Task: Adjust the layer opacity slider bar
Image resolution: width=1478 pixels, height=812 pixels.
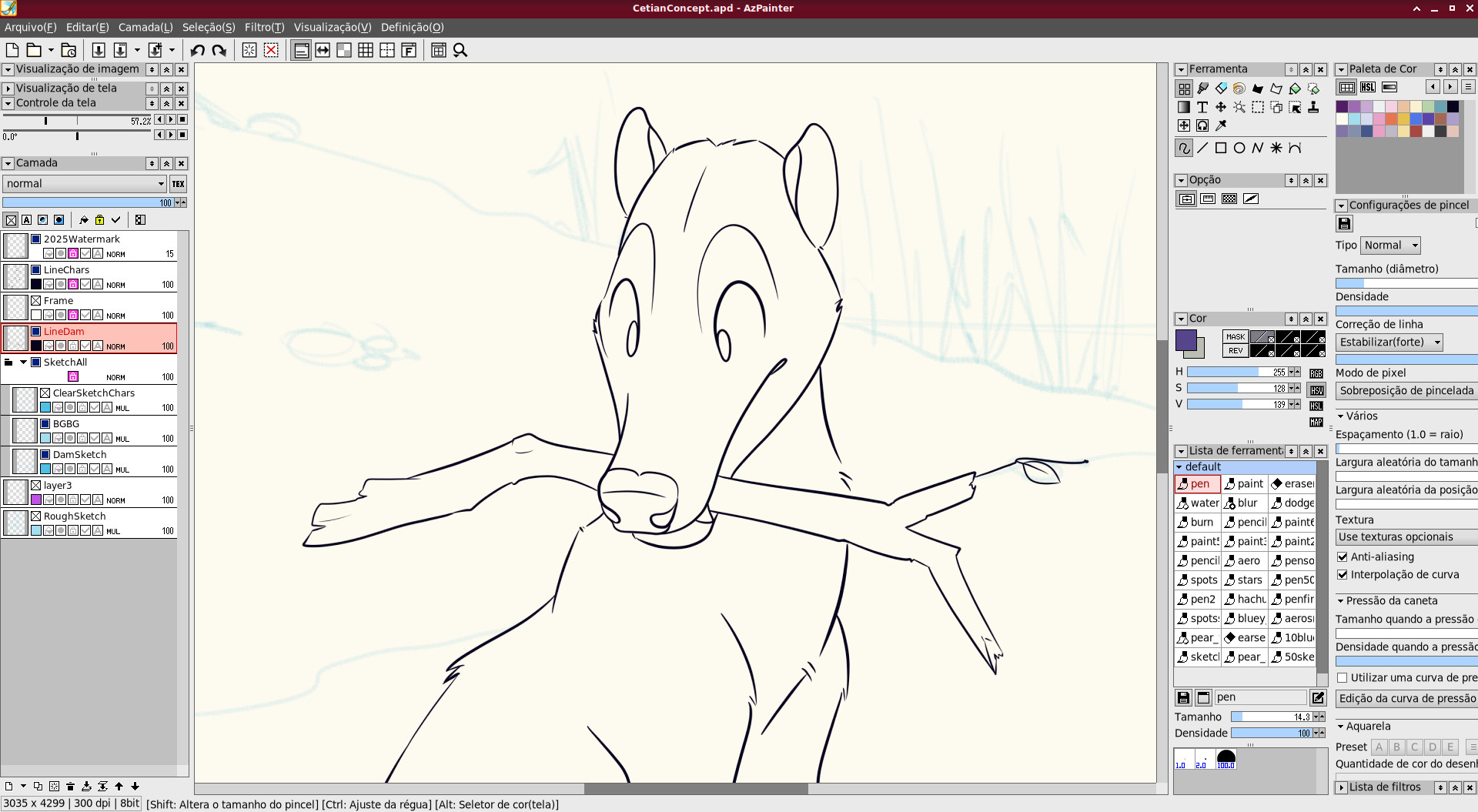Action: 89,203
